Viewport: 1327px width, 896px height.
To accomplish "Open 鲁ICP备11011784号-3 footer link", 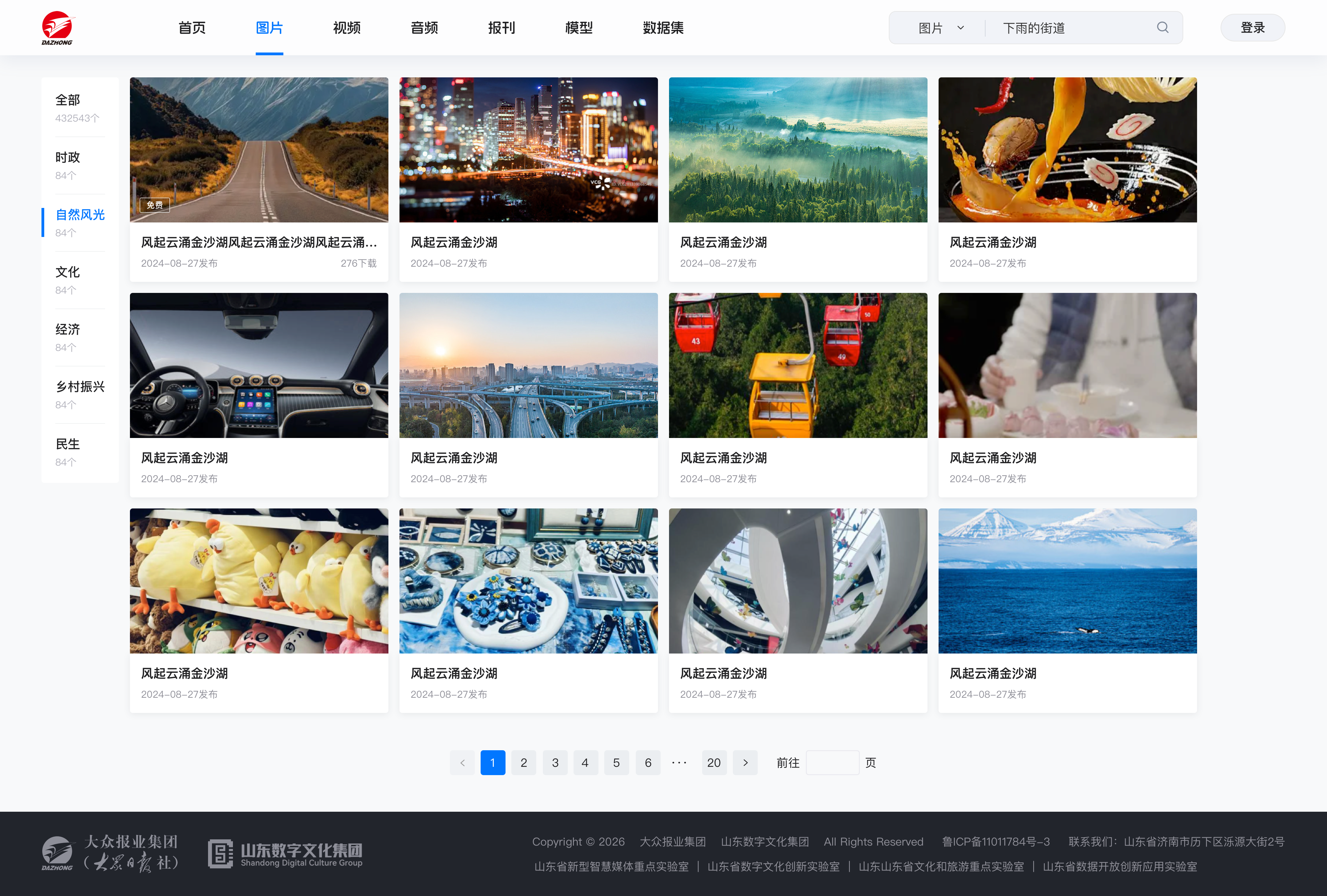I will (996, 842).
